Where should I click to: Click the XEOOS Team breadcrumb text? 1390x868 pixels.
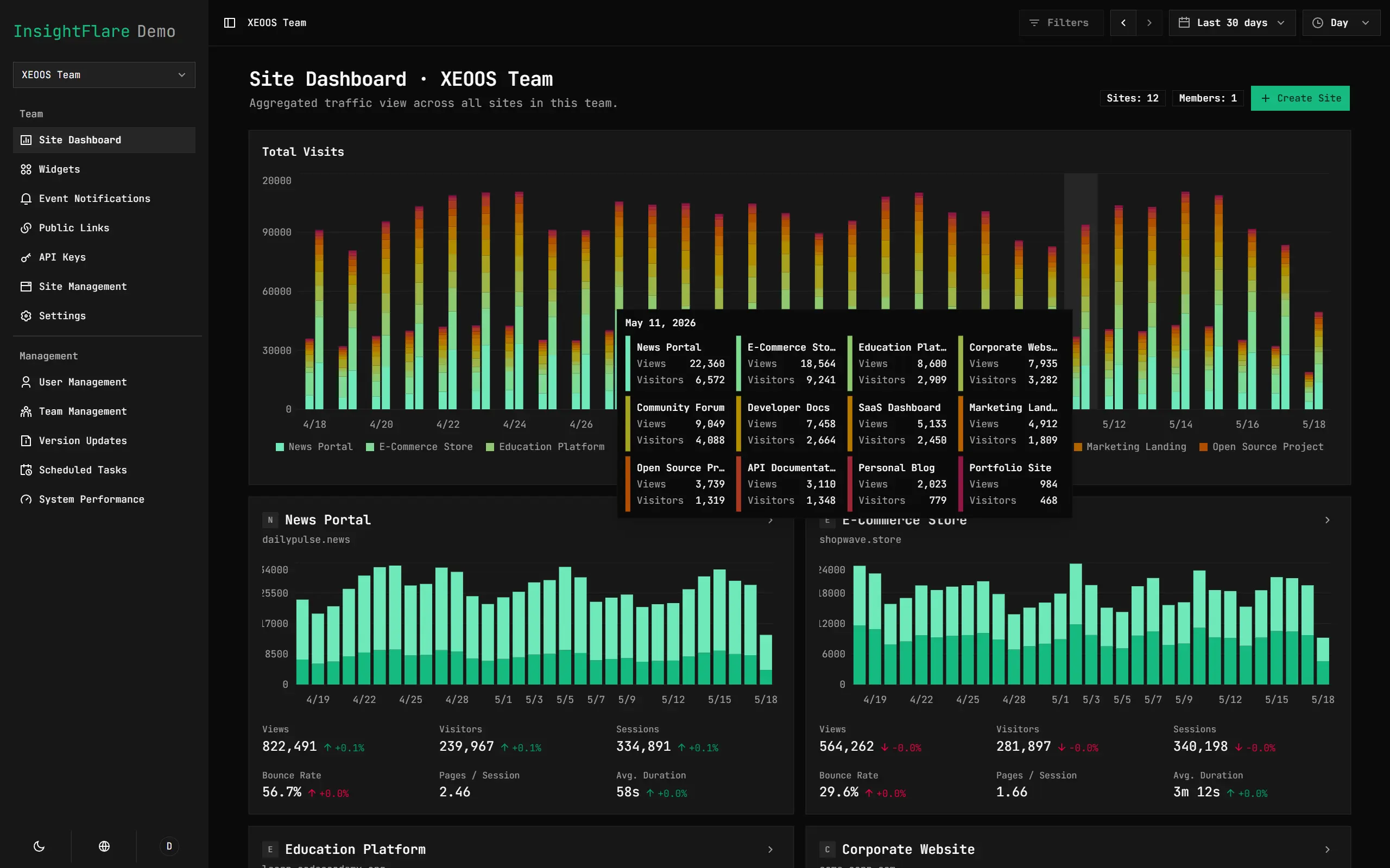tap(277, 22)
